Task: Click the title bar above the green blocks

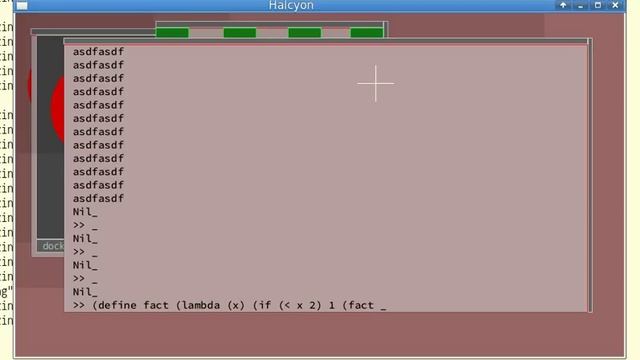Action: [x=270, y=24]
